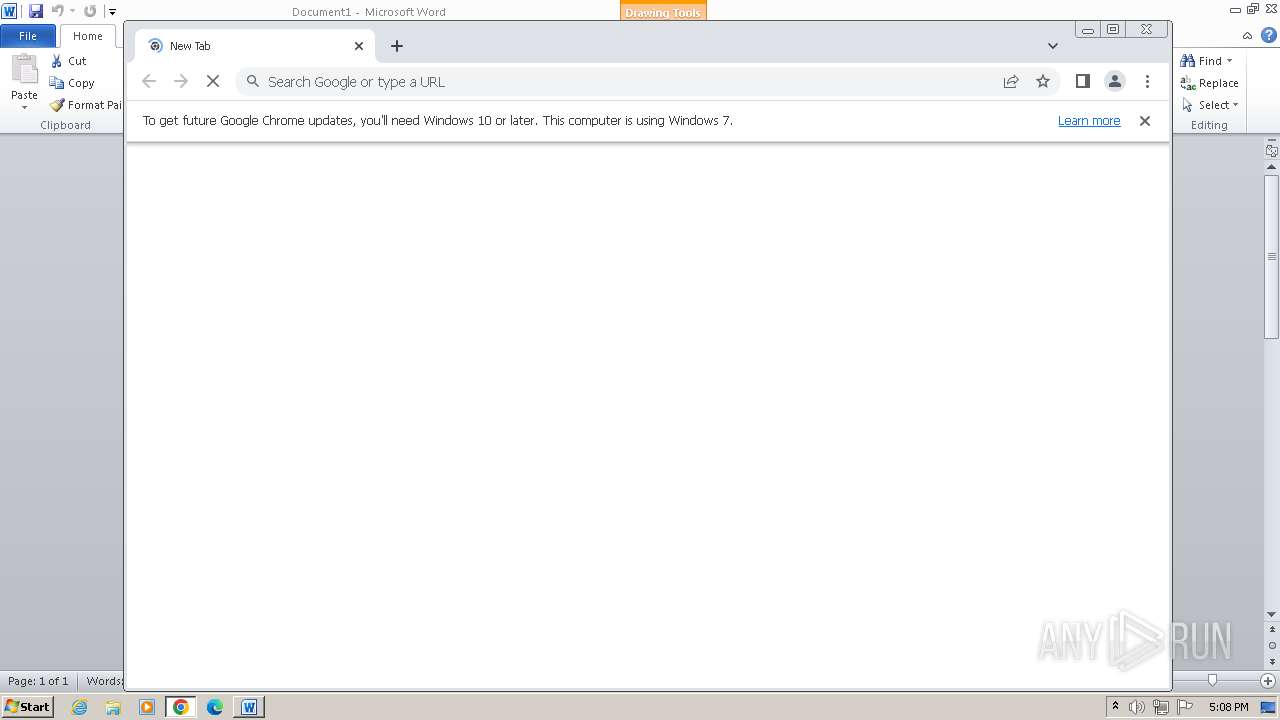
Task: Stop loading the page in Chrome
Action: tap(213, 82)
